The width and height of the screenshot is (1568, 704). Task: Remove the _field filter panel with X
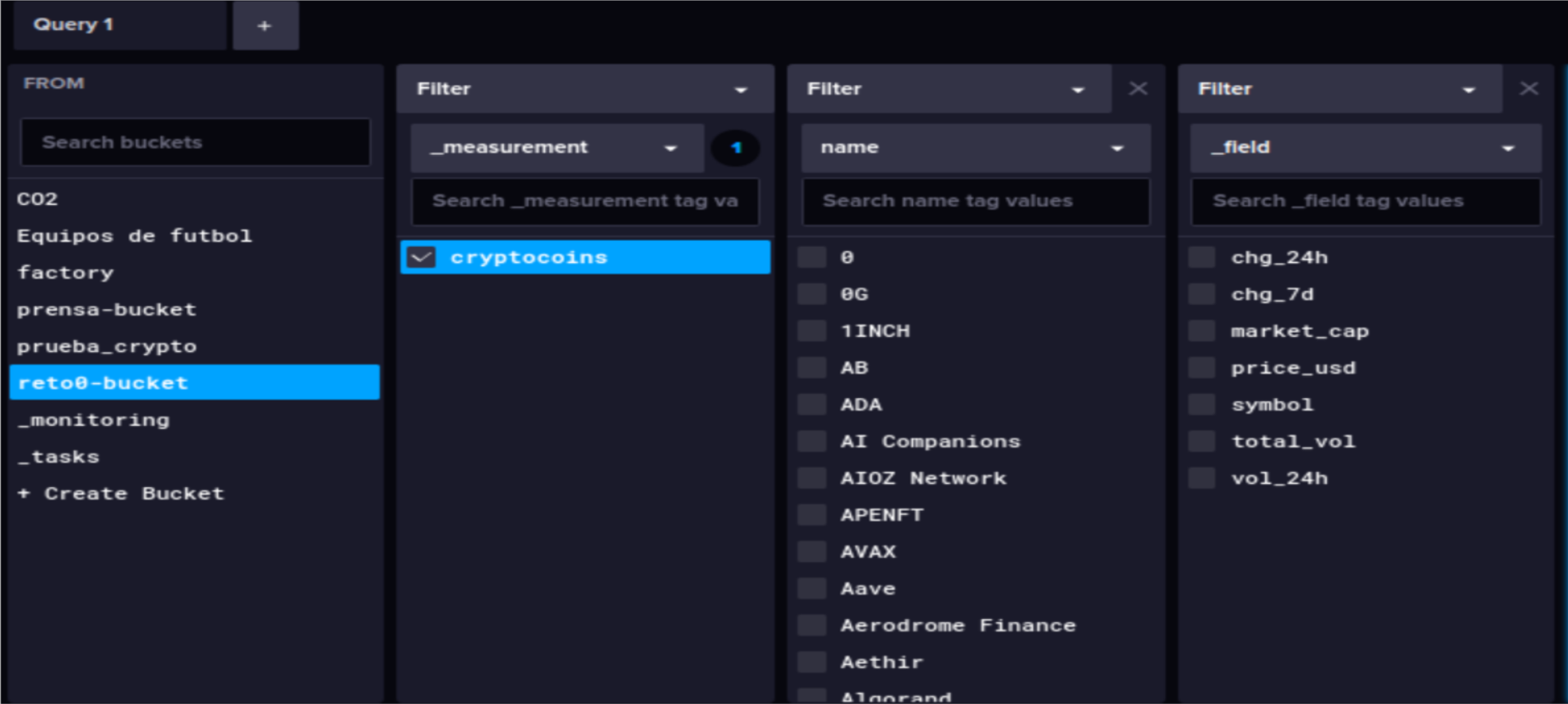1528,88
